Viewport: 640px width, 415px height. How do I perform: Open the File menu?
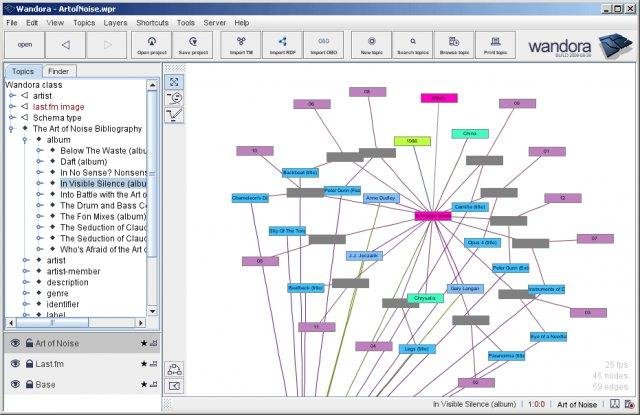[x=12, y=23]
